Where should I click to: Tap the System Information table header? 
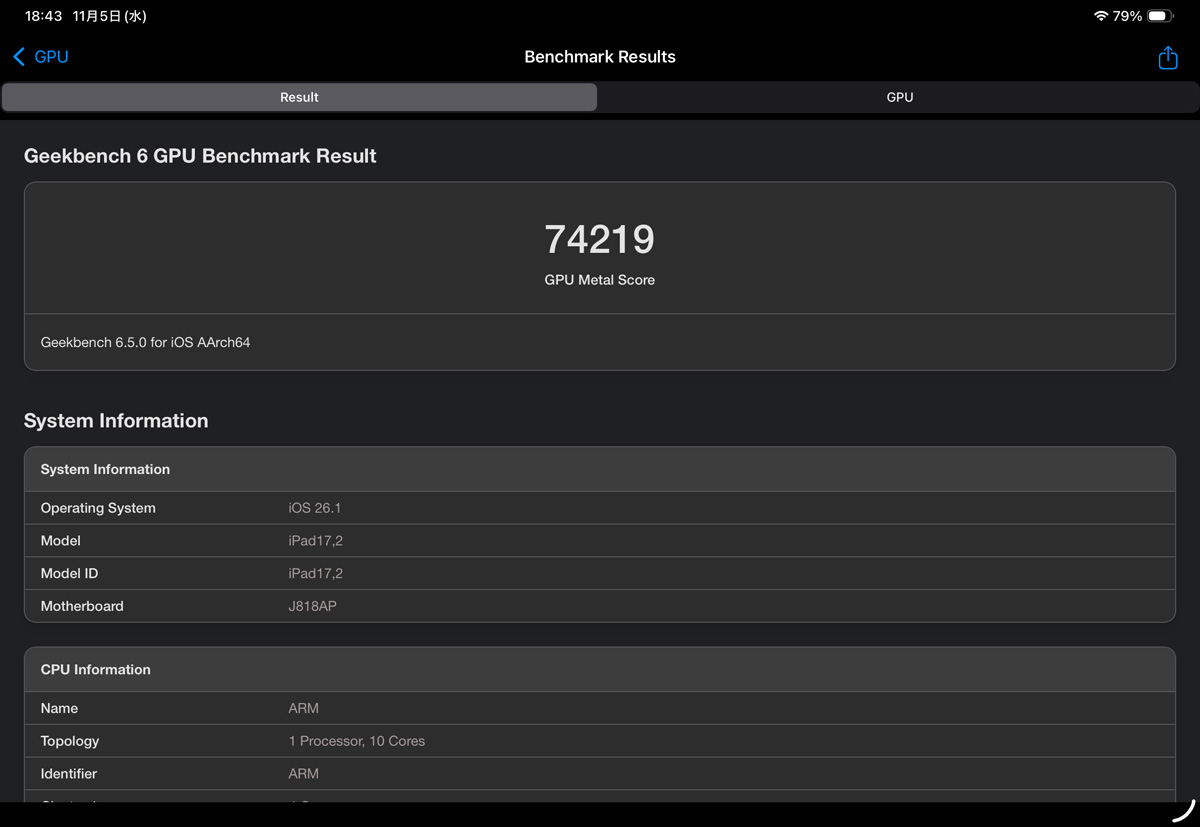[x=599, y=469]
